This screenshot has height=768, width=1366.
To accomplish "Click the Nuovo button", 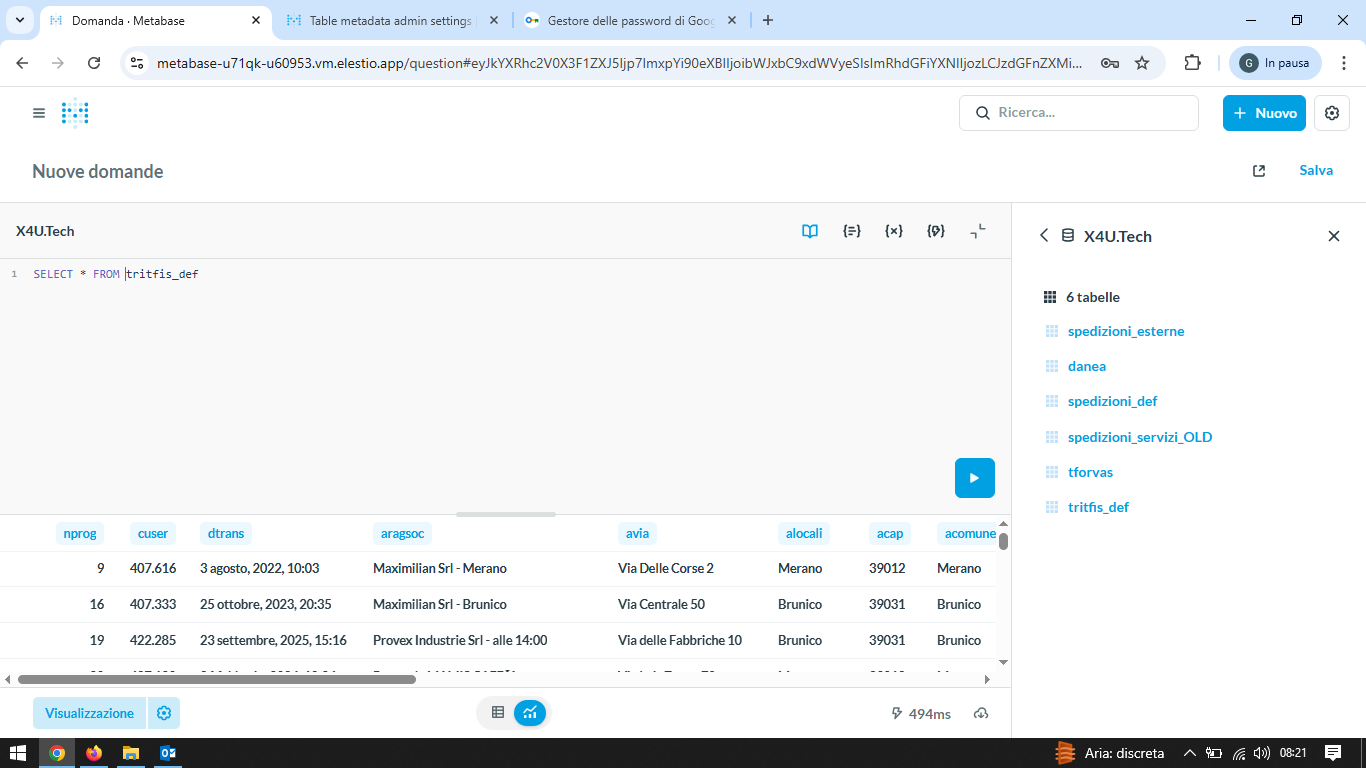I will tap(1264, 113).
